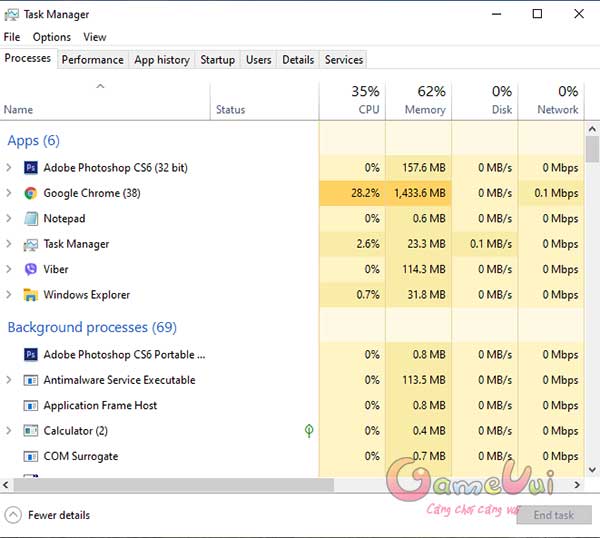Switch to the Performance tab

click(x=92, y=60)
